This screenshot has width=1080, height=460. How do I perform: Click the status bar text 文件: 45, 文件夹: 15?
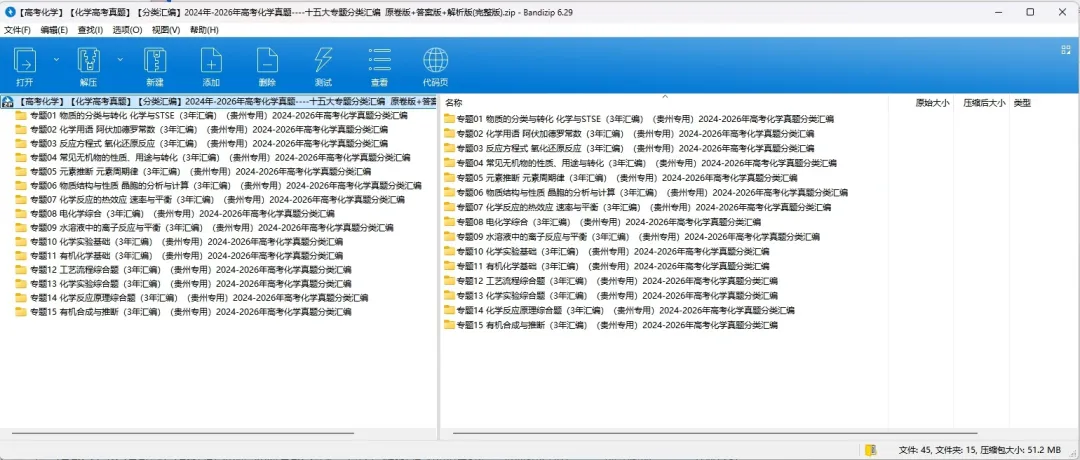(x=935, y=450)
